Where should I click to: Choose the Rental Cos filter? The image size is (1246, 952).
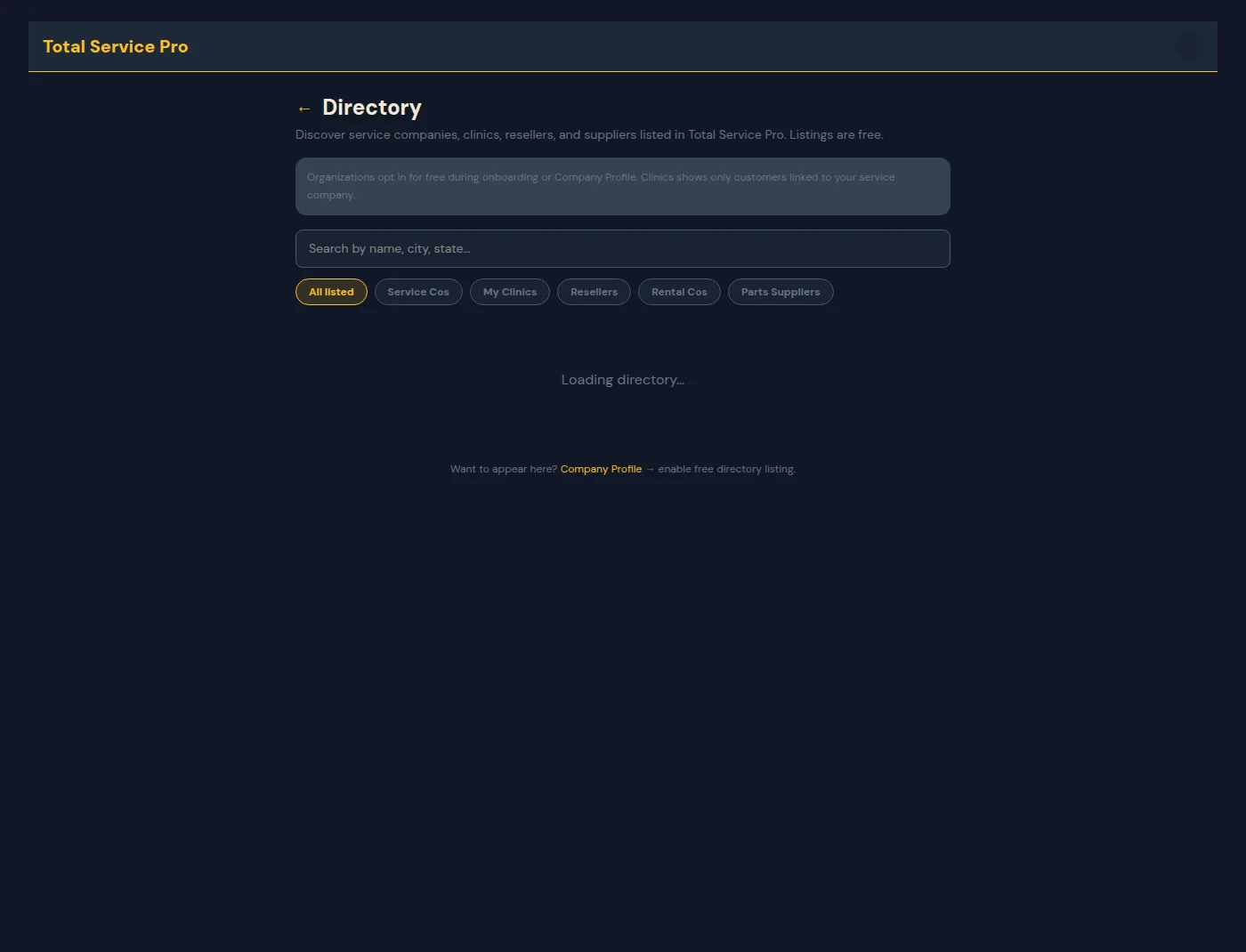coord(679,292)
